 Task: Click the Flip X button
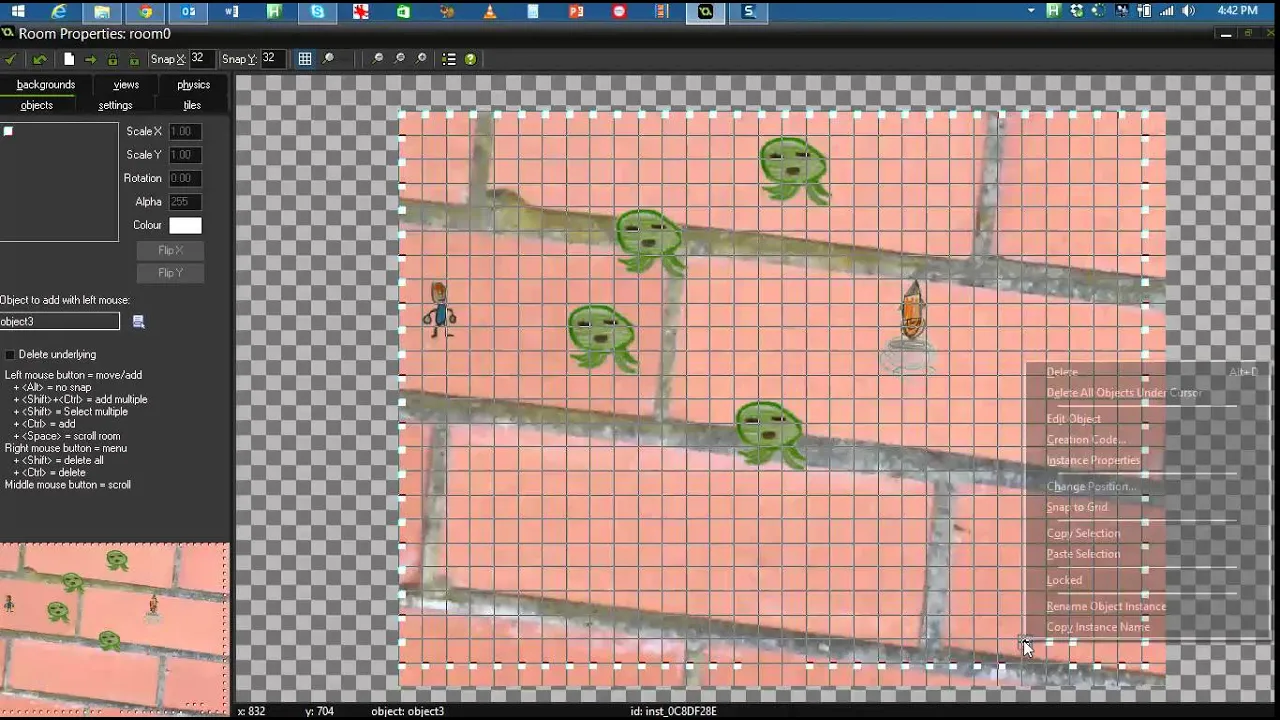tap(170, 250)
